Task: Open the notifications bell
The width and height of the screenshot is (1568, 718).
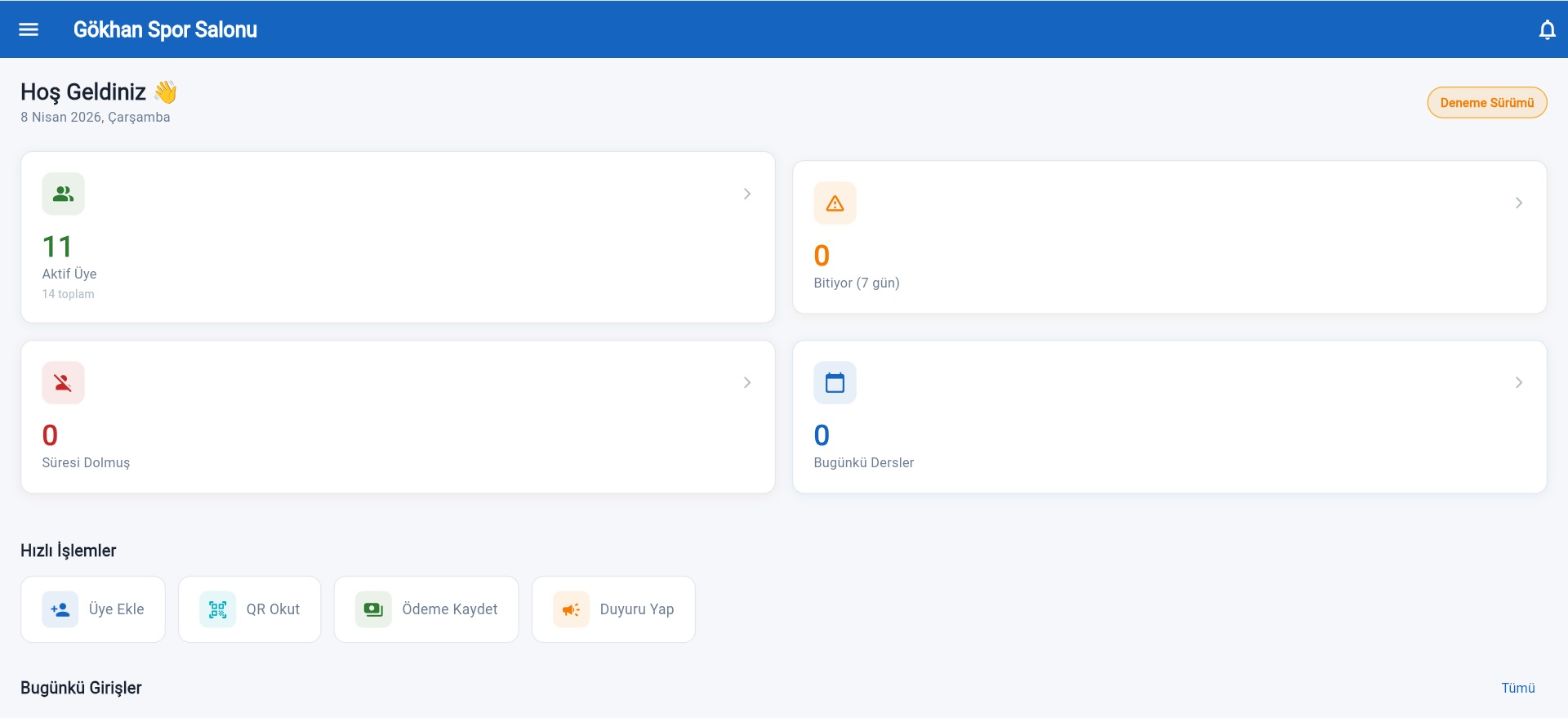Action: (1547, 30)
